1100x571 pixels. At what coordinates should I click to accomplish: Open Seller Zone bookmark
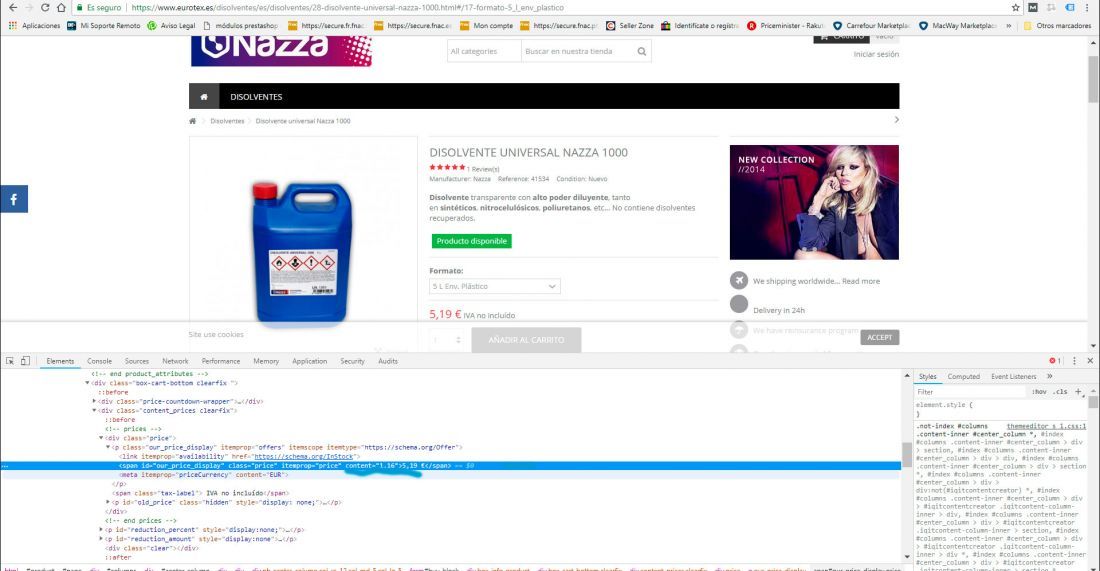[x=629, y=25]
